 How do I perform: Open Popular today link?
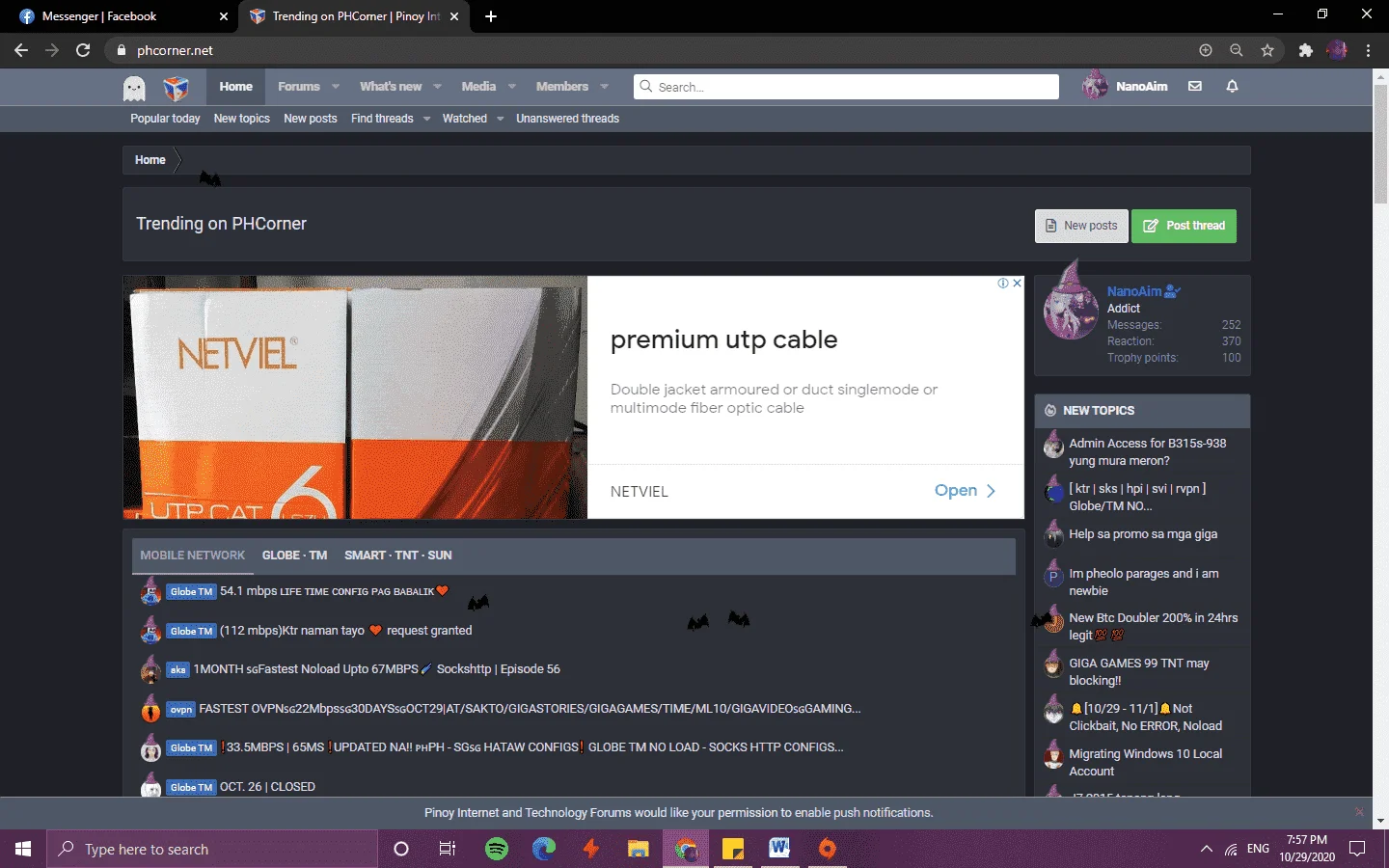165,119
